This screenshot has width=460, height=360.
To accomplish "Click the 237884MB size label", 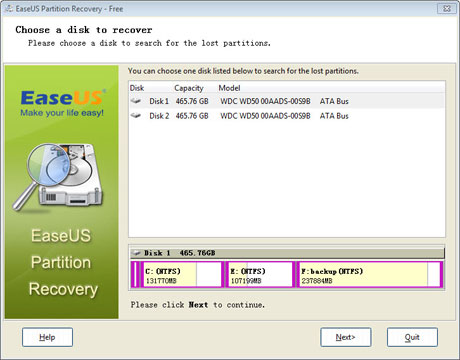I will coord(317,281).
